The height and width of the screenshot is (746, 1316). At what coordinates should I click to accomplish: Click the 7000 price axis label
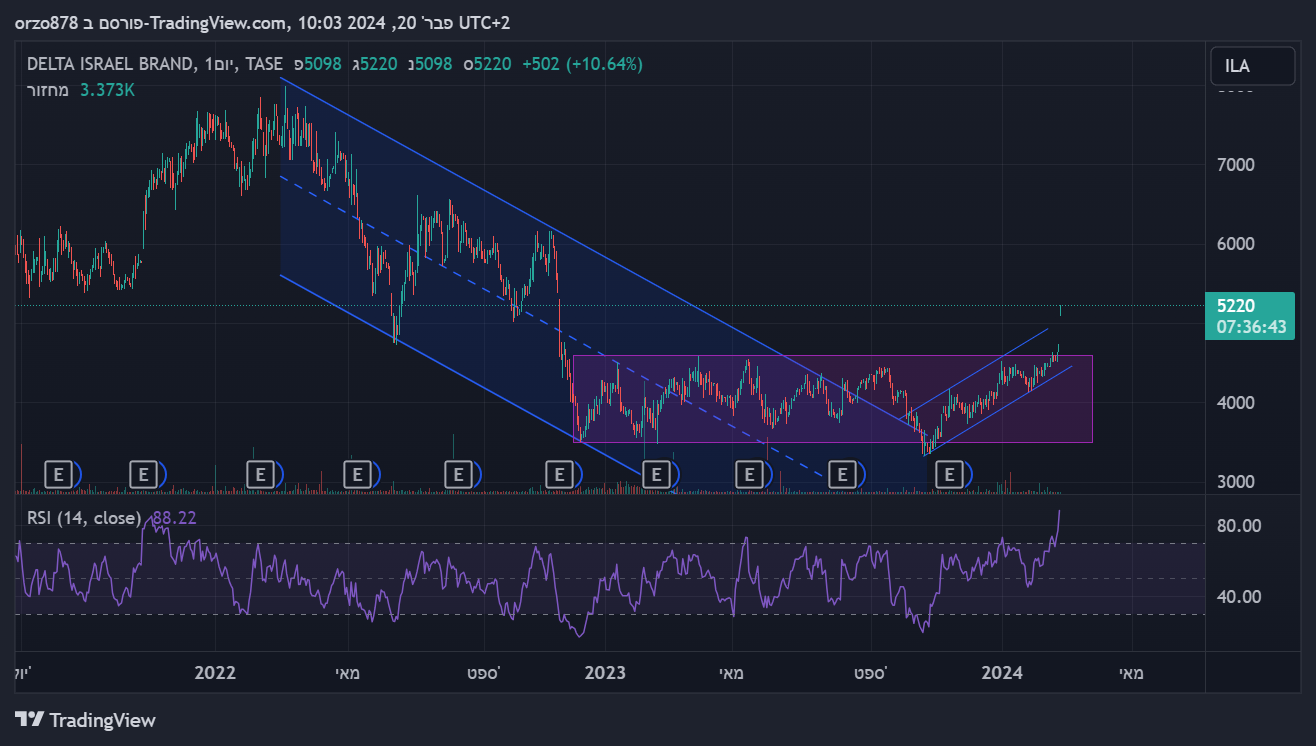click(x=1235, y=164)
